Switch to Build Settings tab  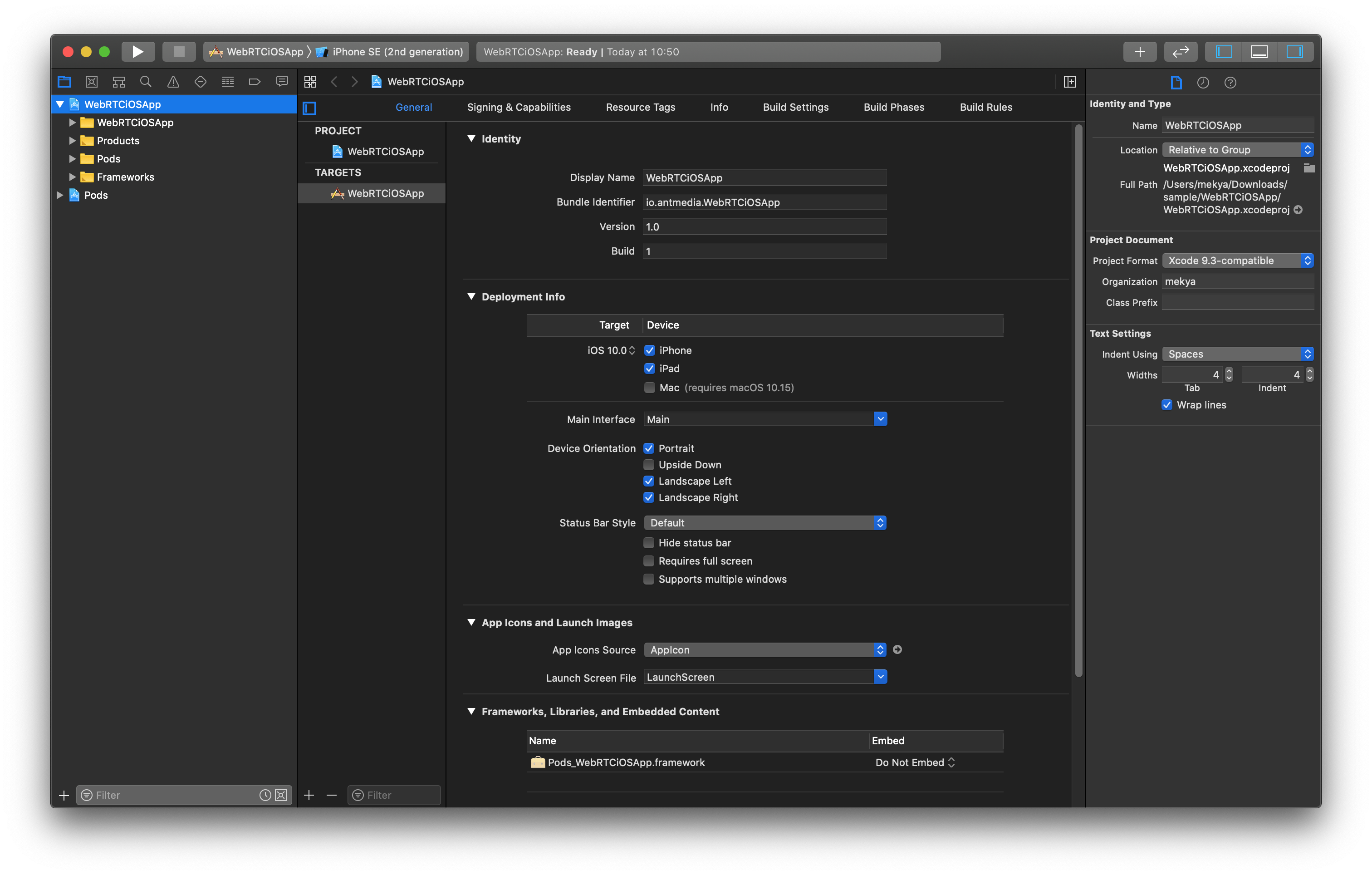(795, 107)
